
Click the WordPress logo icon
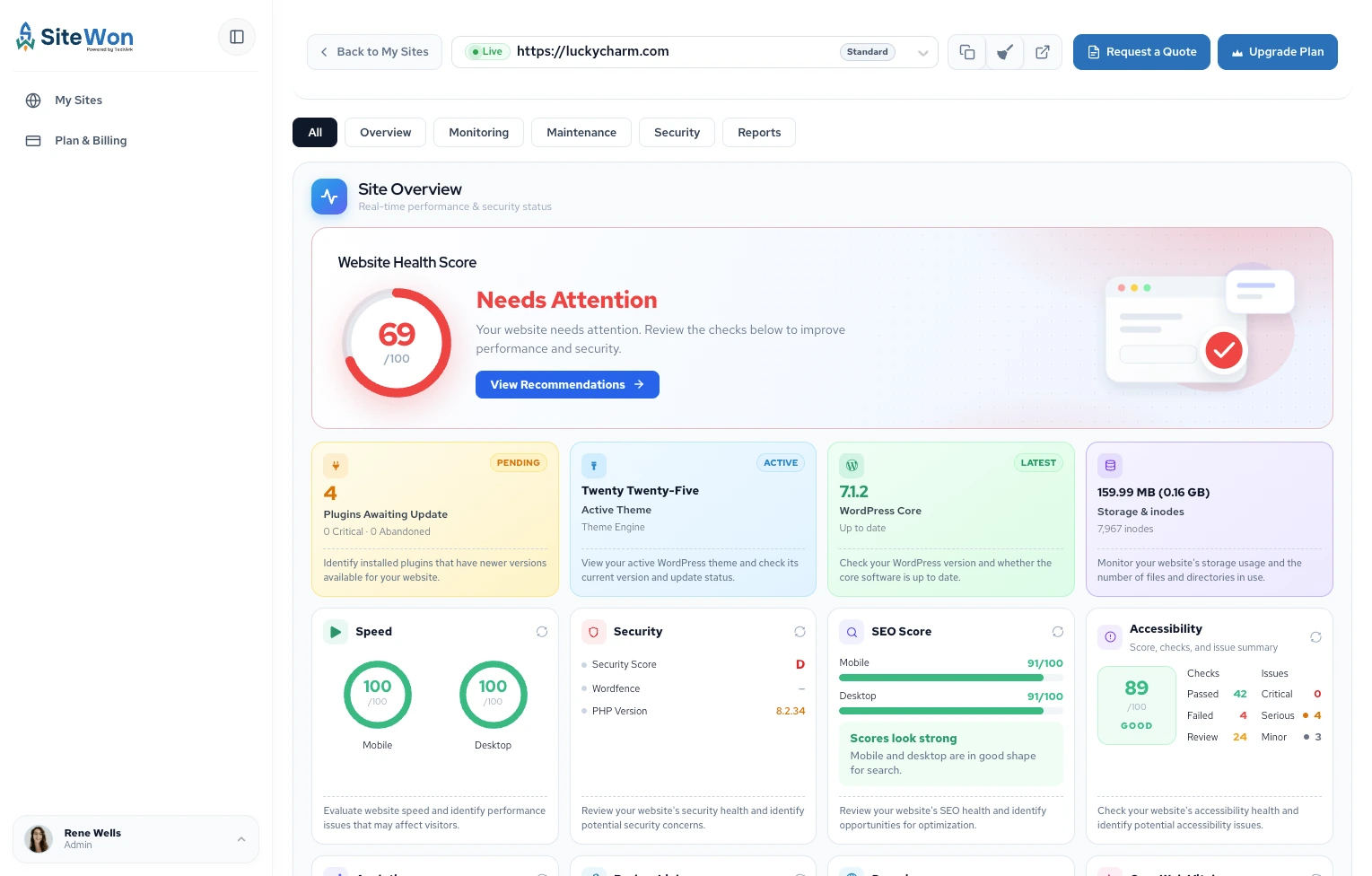pos(852,466)
